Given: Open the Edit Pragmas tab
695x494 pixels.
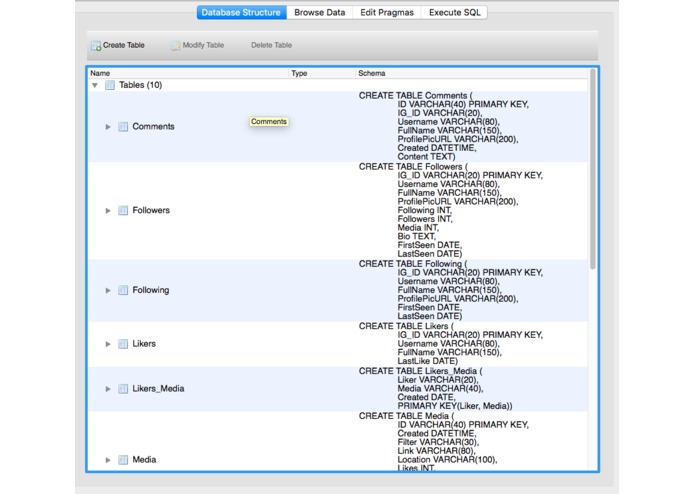Looking at the screenshot, I should click(x=387, y=12).
